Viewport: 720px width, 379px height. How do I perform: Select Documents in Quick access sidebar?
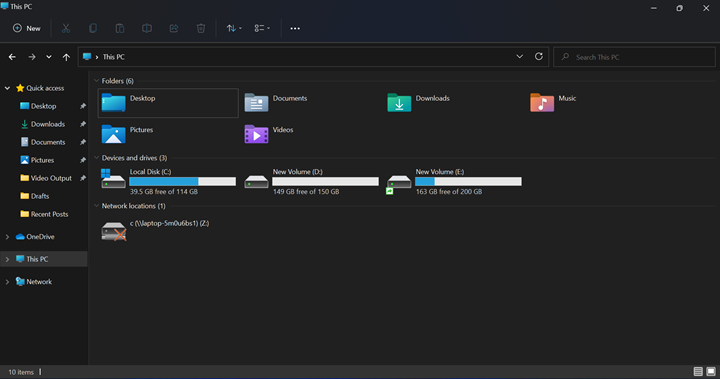[44, 142]
